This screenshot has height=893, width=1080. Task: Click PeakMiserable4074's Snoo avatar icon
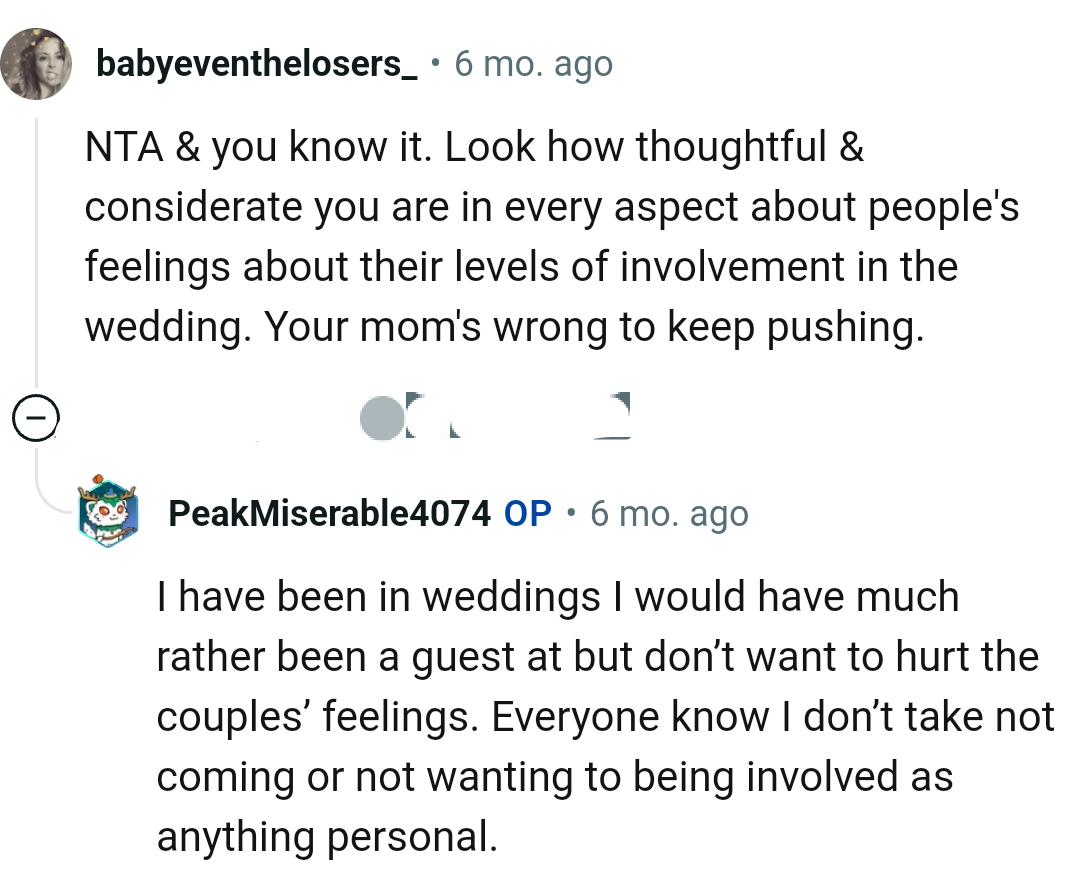108,513
